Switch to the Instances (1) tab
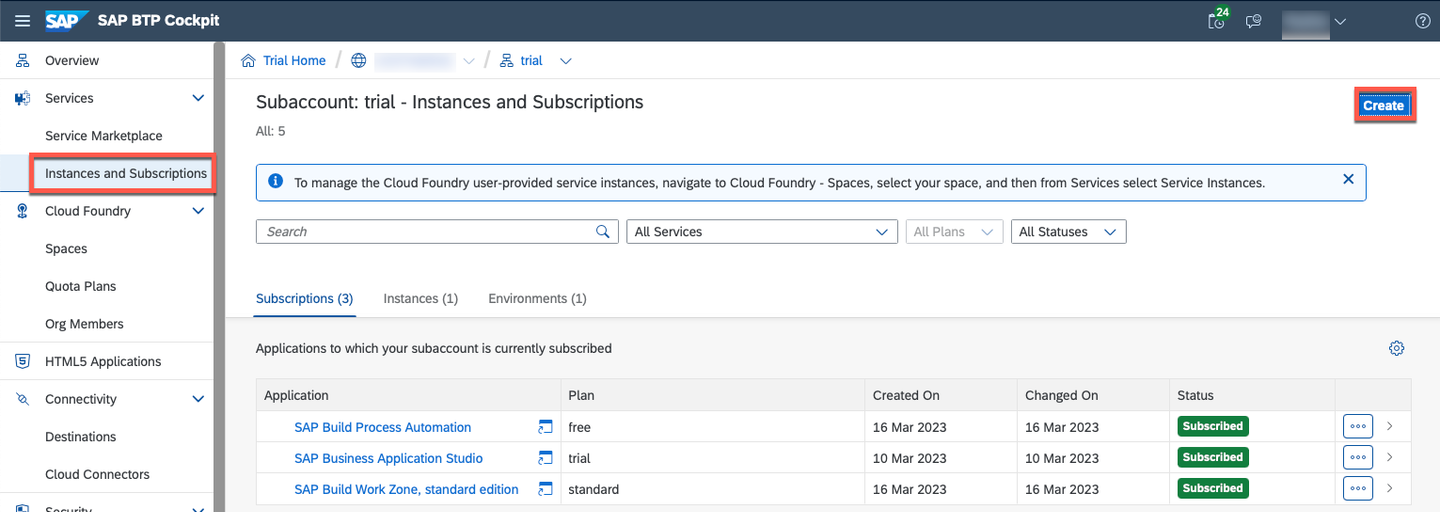 [x=421, y=299]
